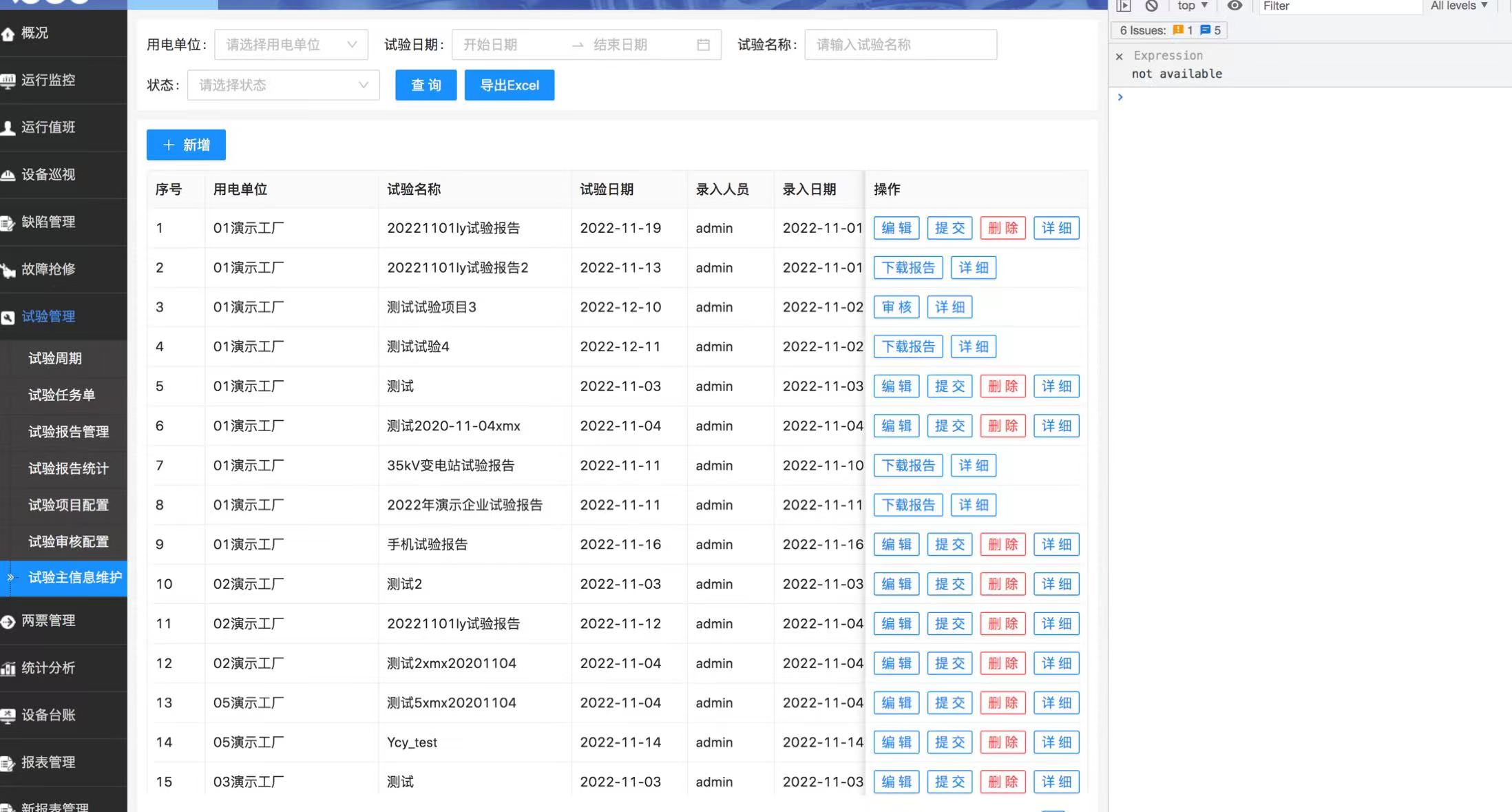Click the 6 Issues badge

pyautogui.click(x=1168, y=30)
